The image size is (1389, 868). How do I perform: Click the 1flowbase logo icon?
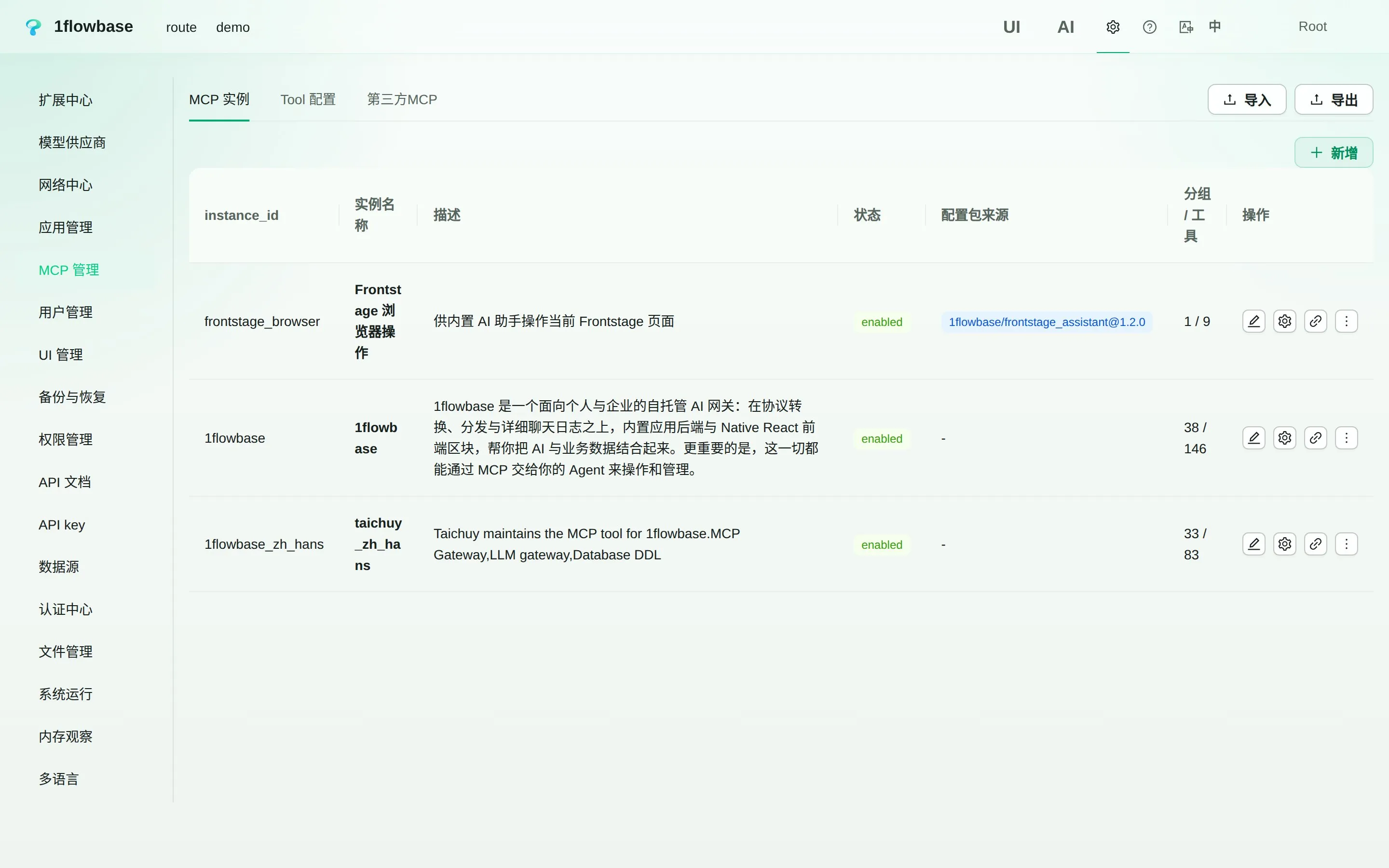click(x=33, y=27)
